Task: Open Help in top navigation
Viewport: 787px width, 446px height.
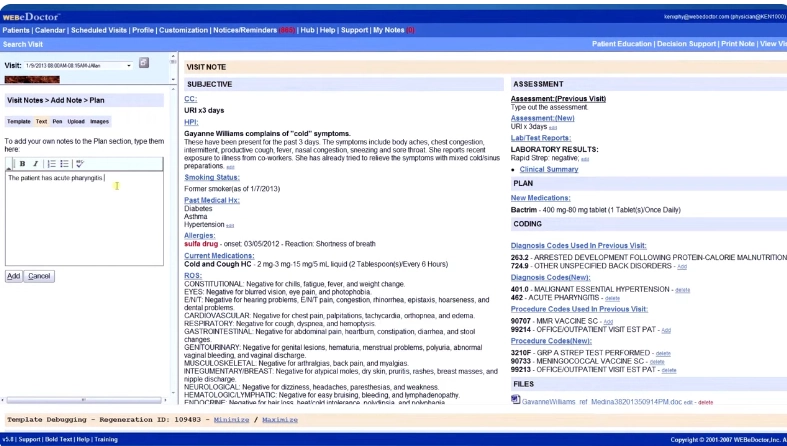Action: [x=327, y=30]
